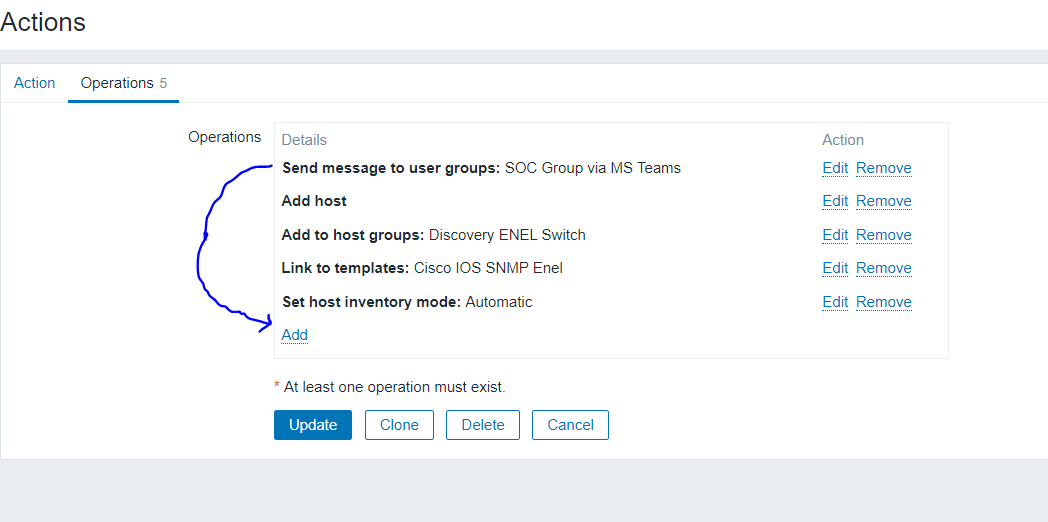Remove the Set host inventory mode operation

click(x=883, y=302)
